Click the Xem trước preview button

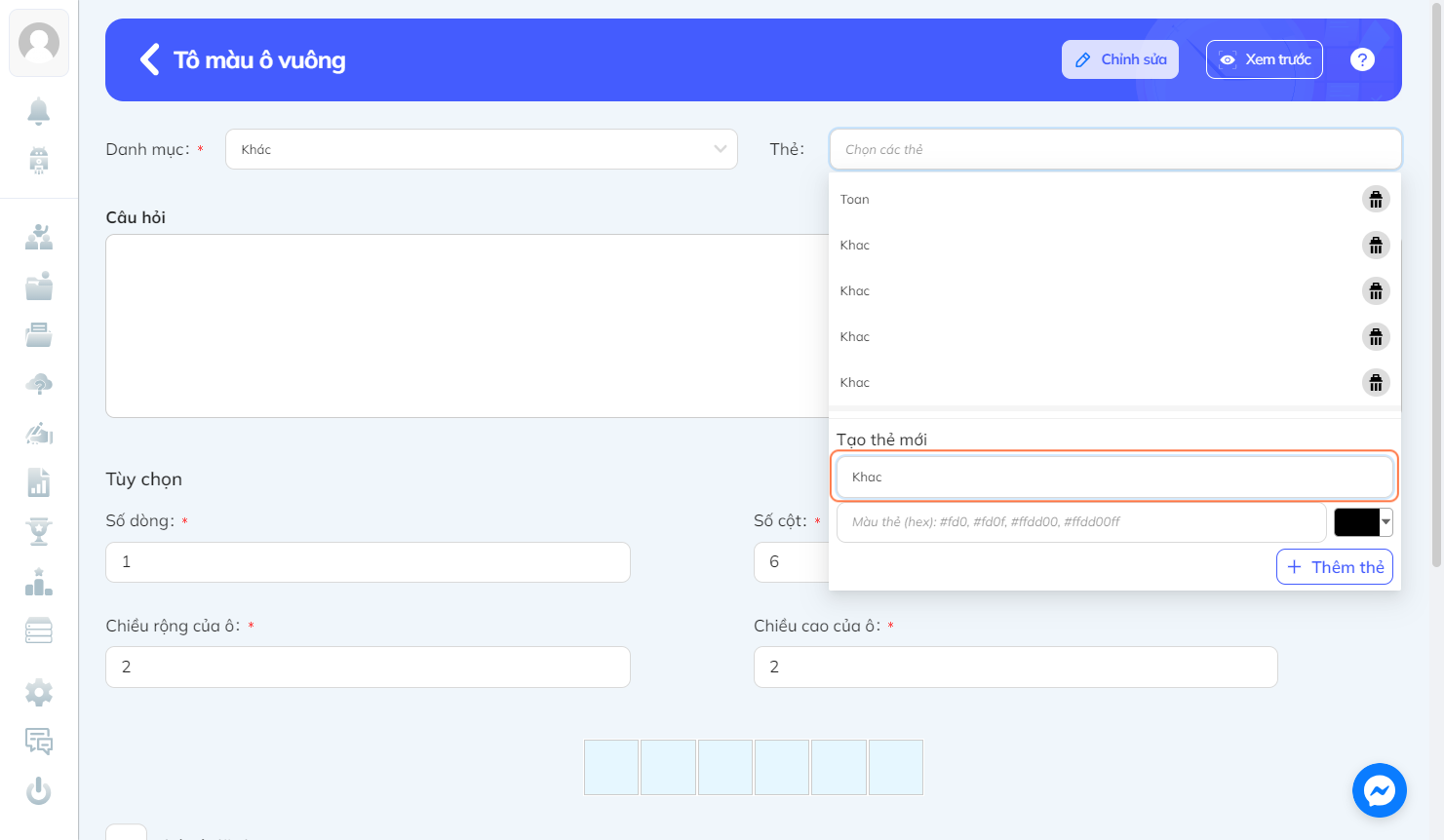coord(1265,59)
